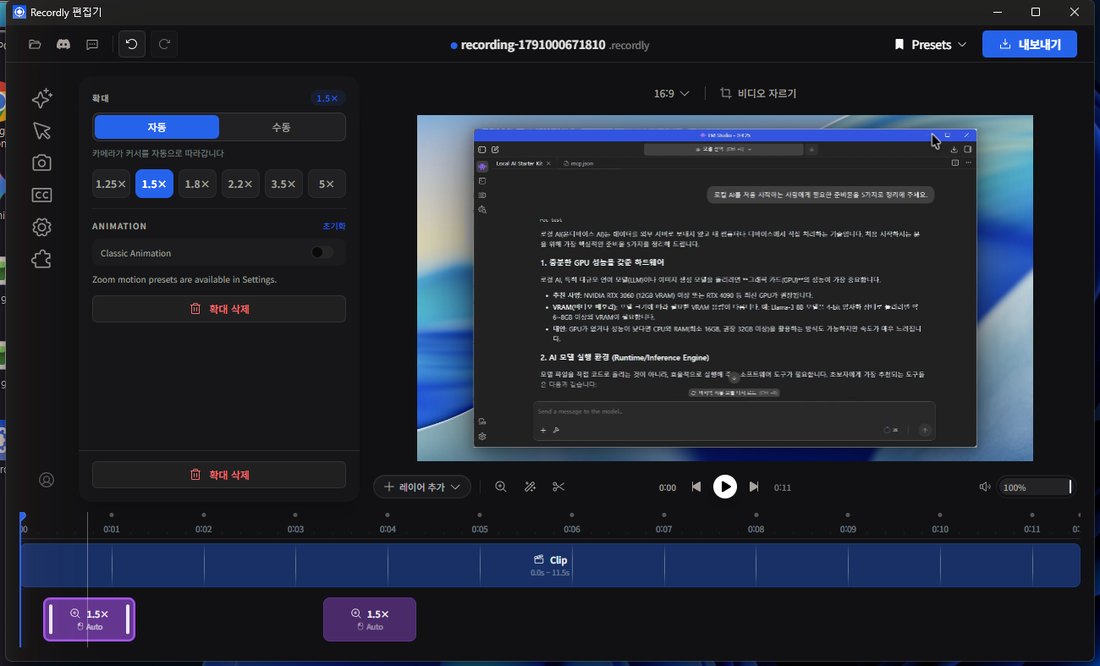This screenshot has height=666, width=1100.
Task: Mute audio with the speaker icon
Action: 984,486
